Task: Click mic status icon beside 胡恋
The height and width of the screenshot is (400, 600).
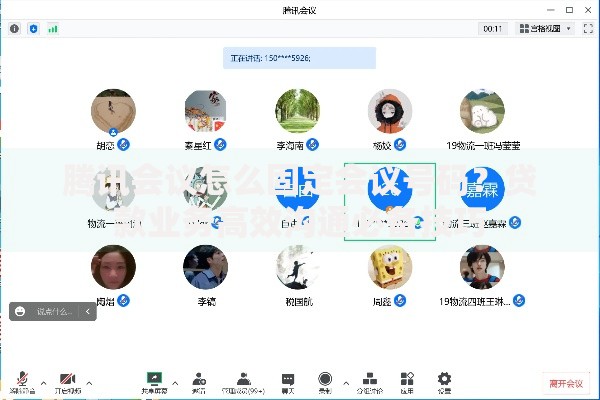Action: tap(123, 145)
